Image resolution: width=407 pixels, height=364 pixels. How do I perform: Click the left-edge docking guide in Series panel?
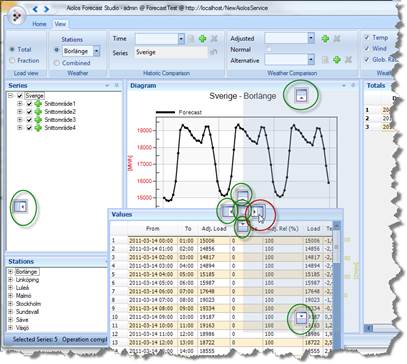(x=21, y=207)
